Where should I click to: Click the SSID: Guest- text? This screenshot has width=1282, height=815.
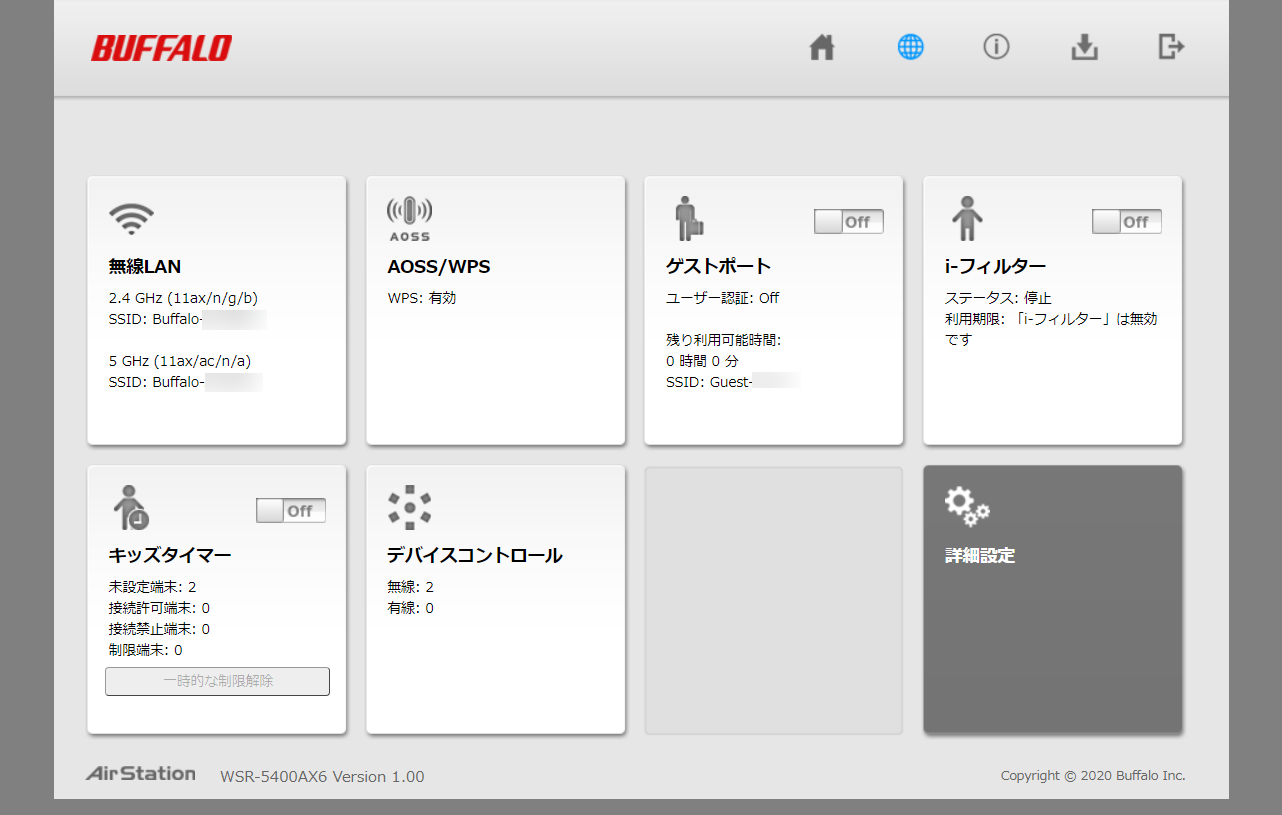709,382
